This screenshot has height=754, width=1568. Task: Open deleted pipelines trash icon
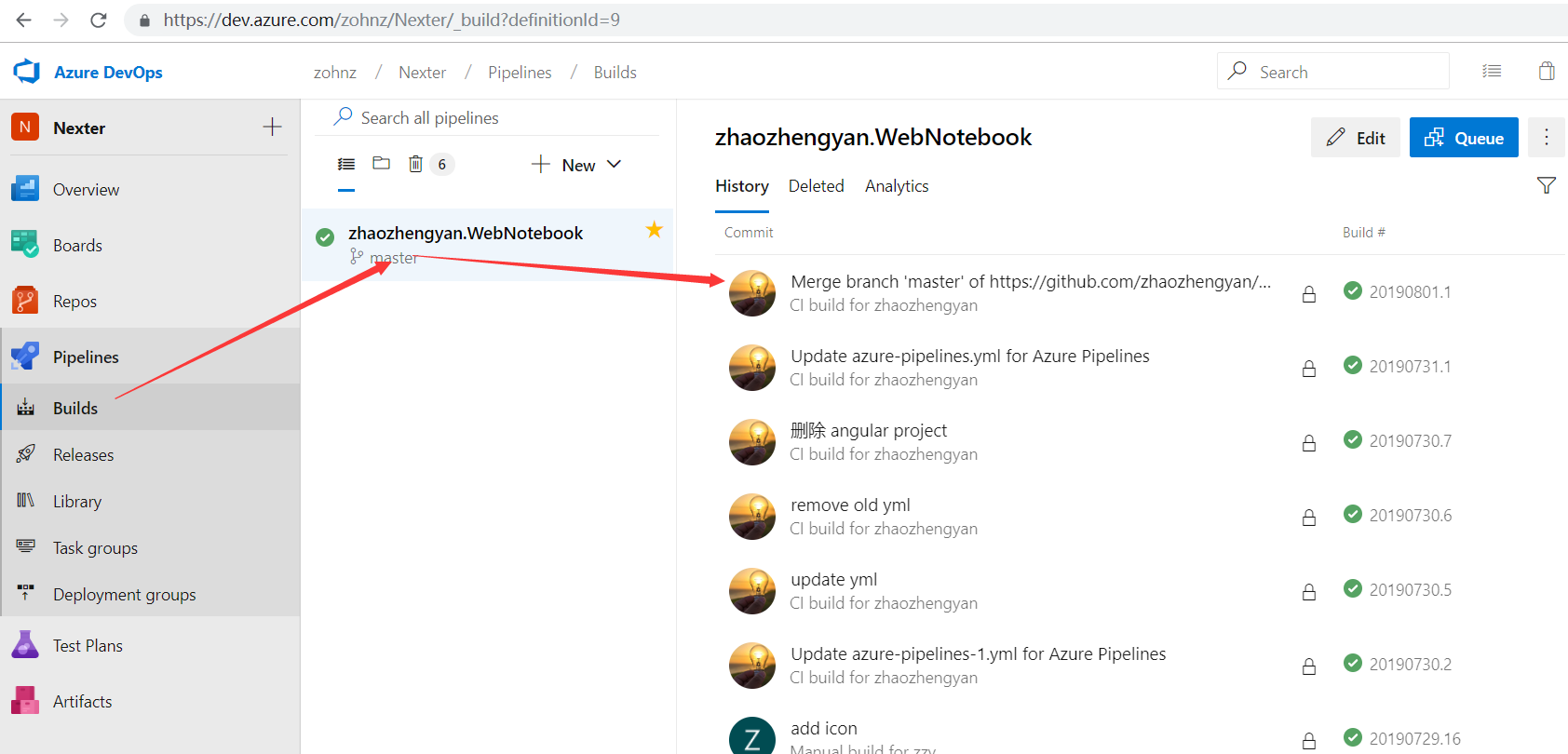[x=415, y=165]
